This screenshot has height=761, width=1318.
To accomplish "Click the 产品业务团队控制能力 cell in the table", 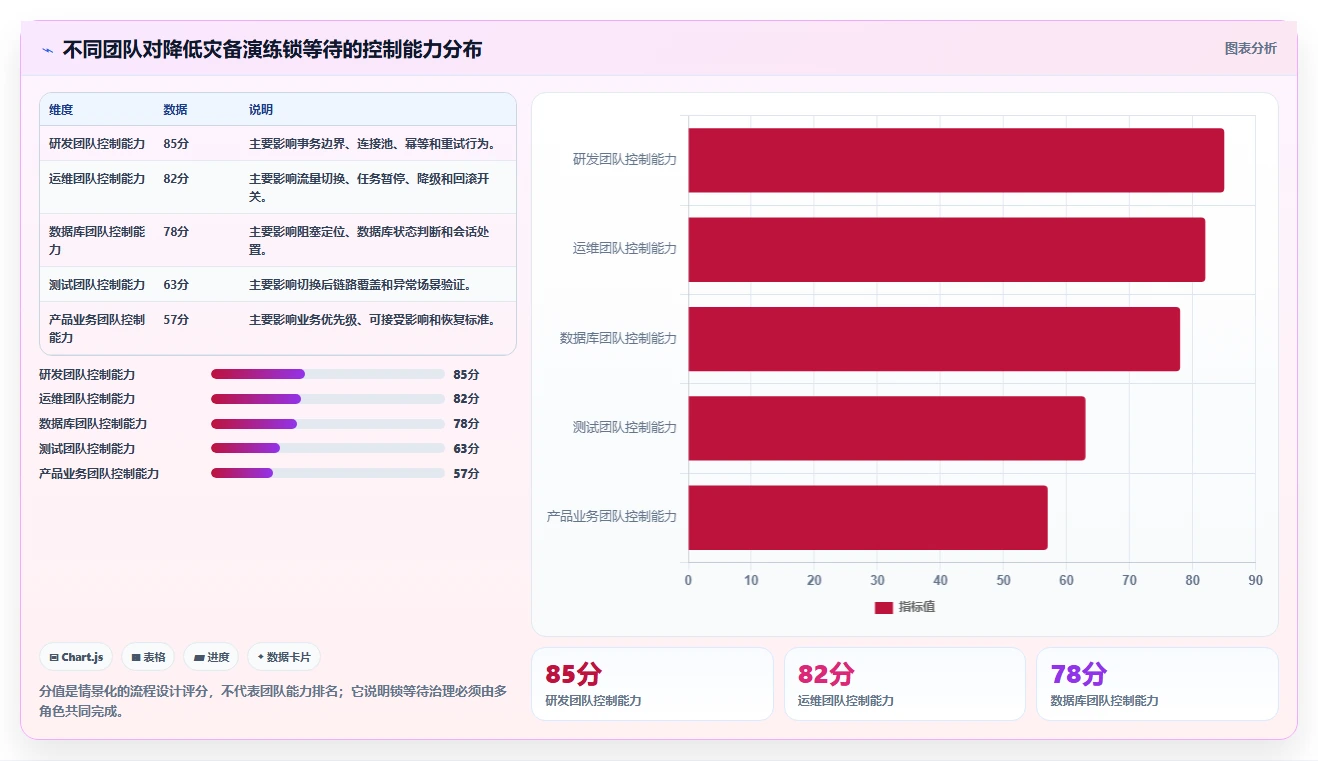I will [x=97, y=329].
